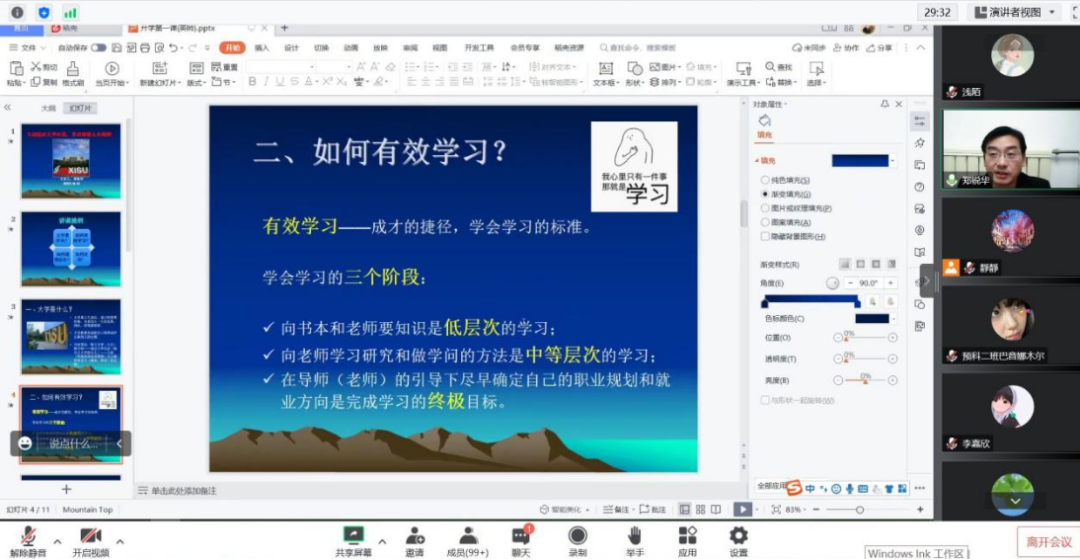Viewport: 1080px width, 560px height.
Task: Select the 图片或纹理填充 radio option
Action: 766,208
